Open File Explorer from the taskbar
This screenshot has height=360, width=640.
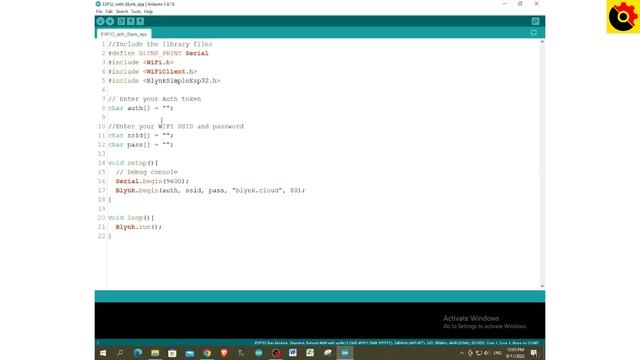(x=155, y=353)
